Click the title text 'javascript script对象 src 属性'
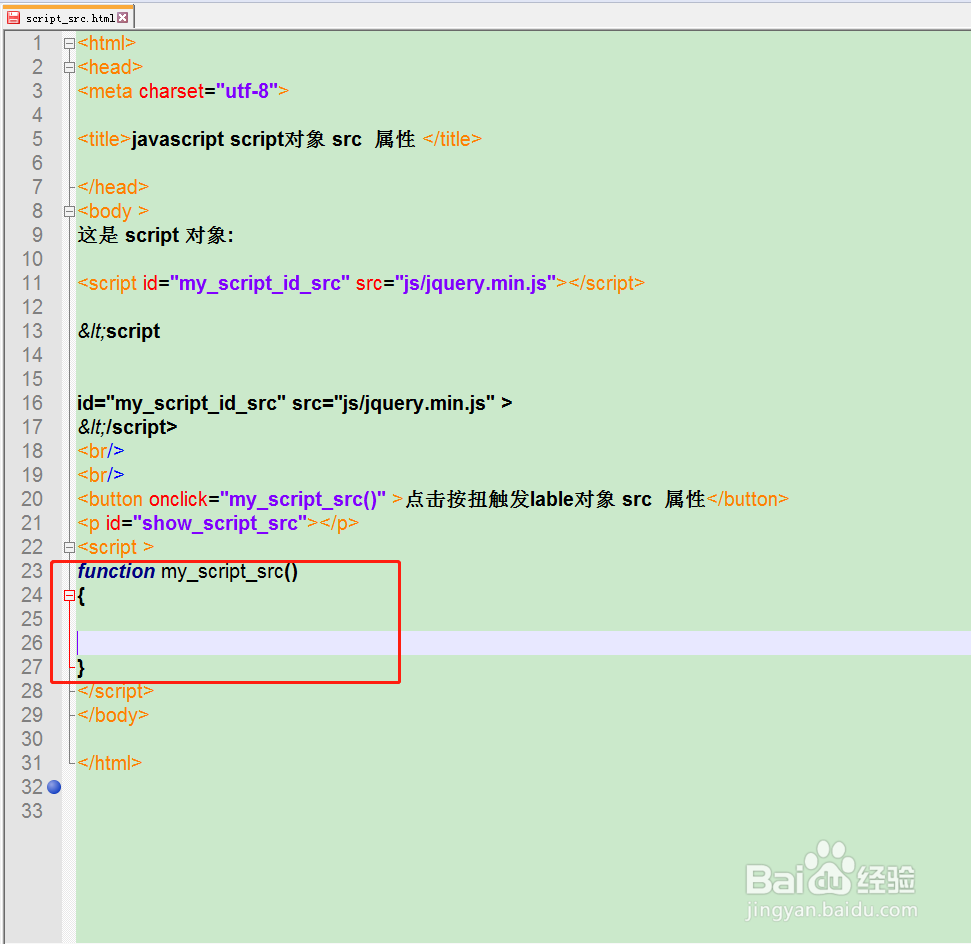Screen dimensions: 971x944 click(x=274, y=139)
